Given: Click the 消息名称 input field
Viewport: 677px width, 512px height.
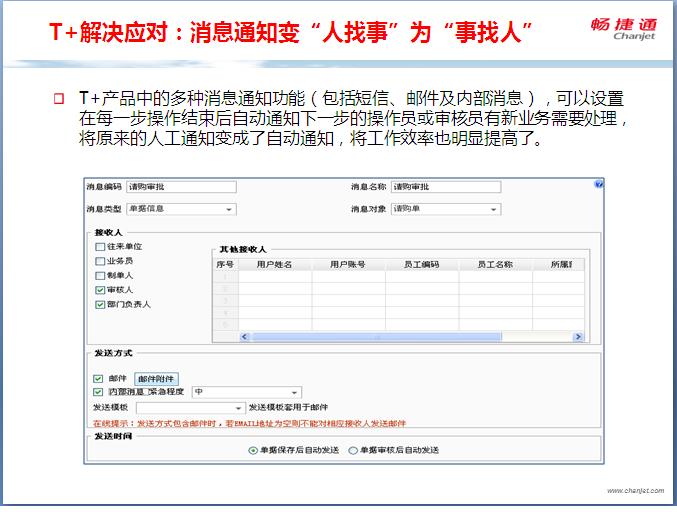Looking at the screenshot, I should point(446,187).
